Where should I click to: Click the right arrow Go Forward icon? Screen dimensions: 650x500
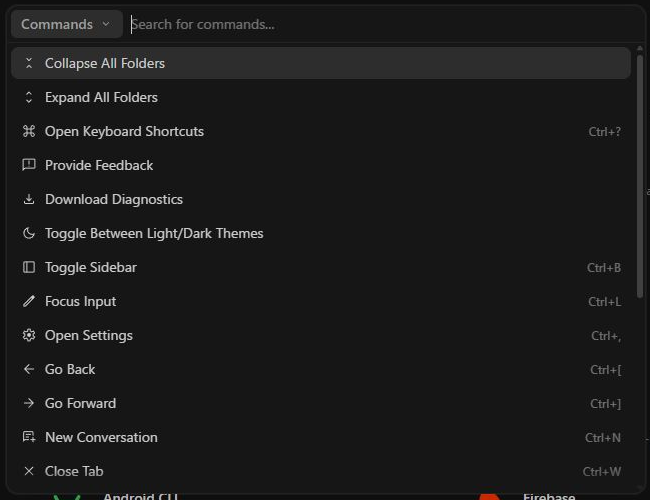coord(29,403)
